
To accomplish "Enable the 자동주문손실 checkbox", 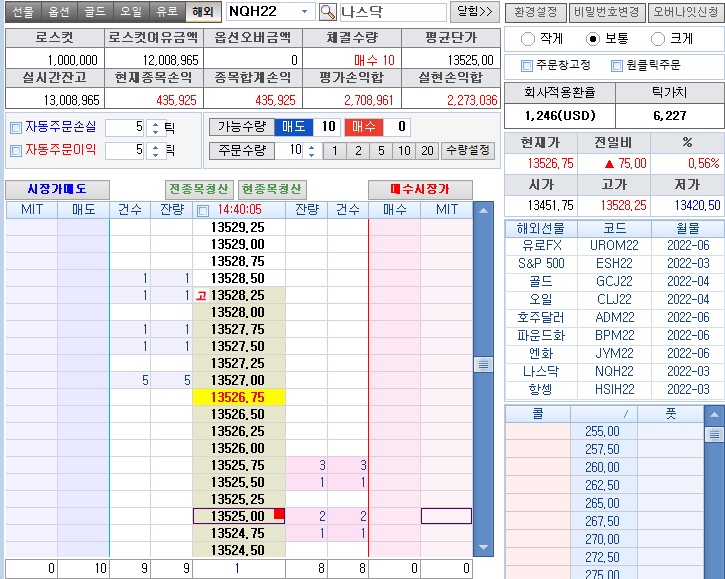I will click(15, 128).
